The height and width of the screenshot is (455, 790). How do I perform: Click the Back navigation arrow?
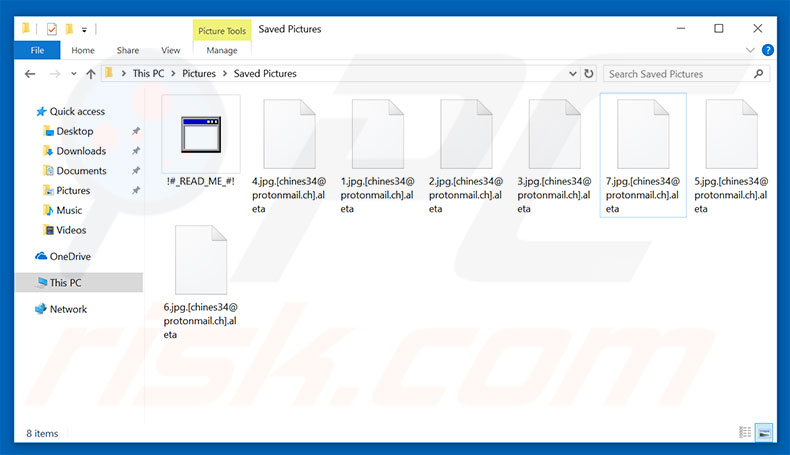(30, 74)
